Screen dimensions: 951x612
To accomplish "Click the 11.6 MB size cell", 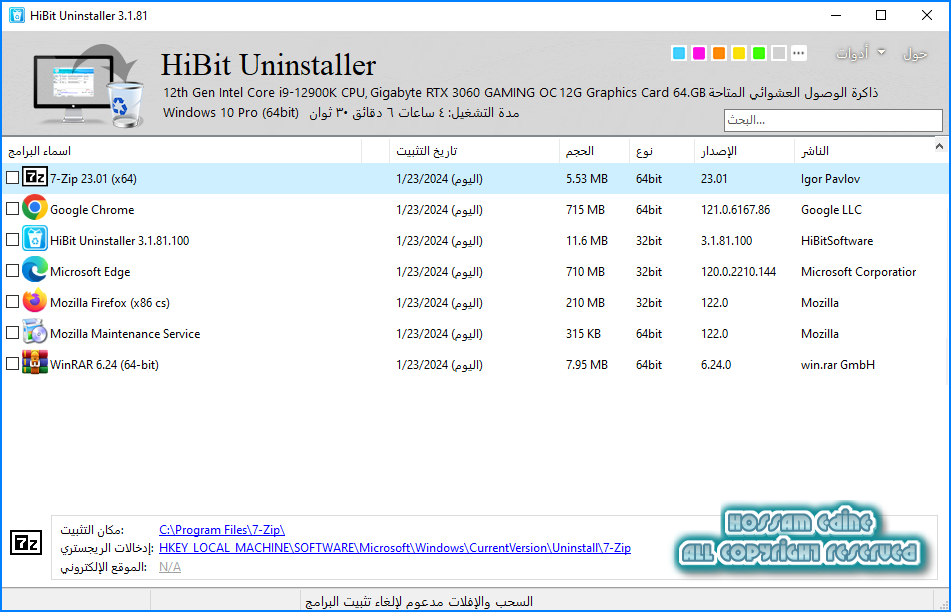I will pyautogui.click(x=586, y=241).
